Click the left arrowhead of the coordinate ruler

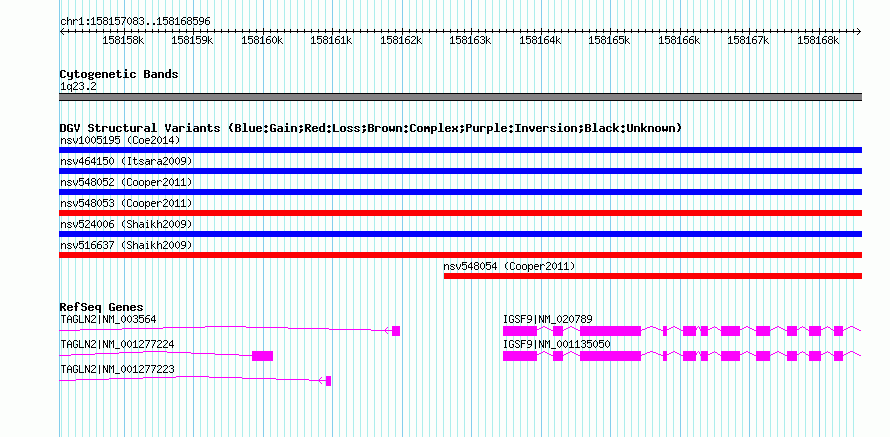(x=62, y=32)
